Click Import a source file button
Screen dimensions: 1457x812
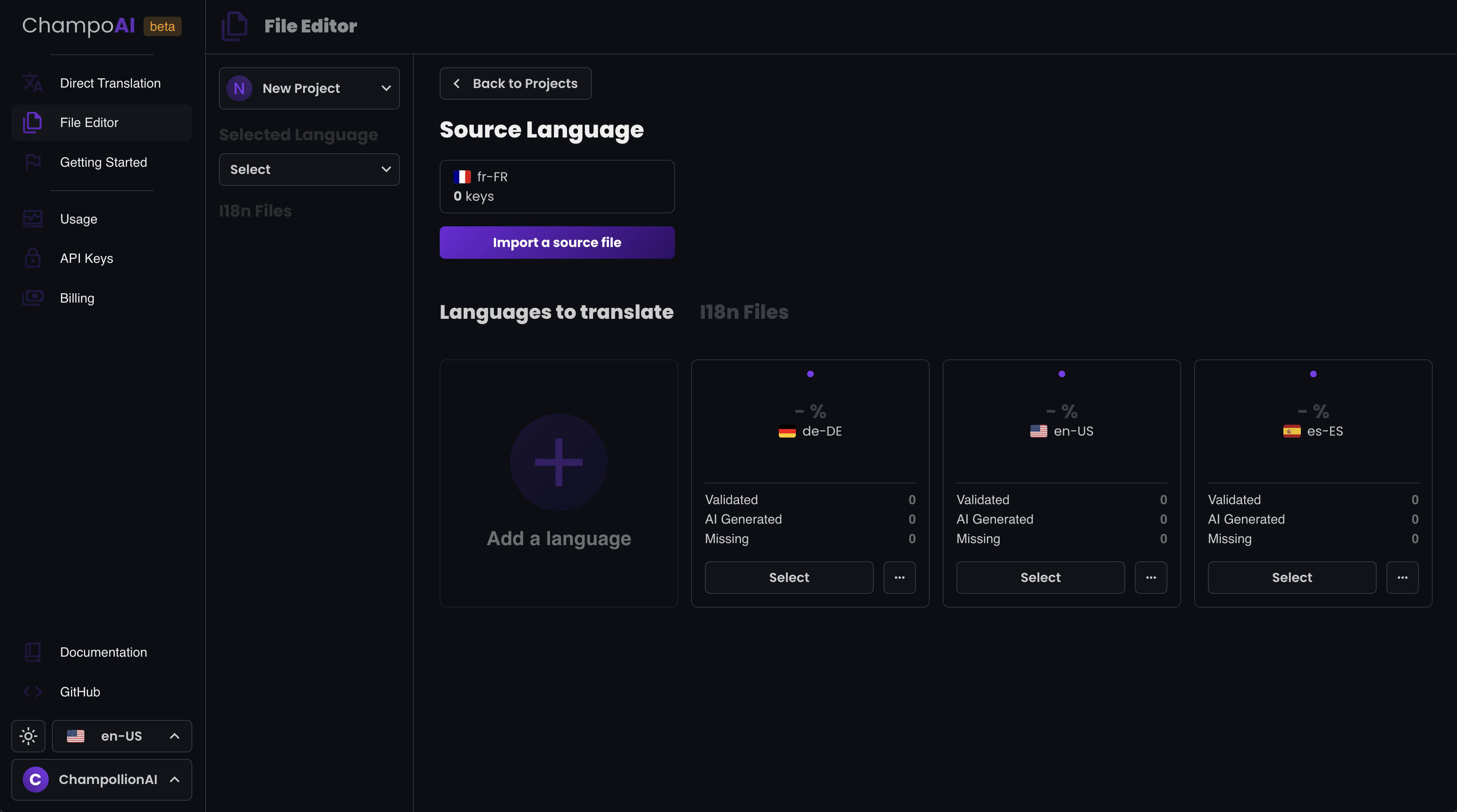pyautogui.click(x=557, y=243)
